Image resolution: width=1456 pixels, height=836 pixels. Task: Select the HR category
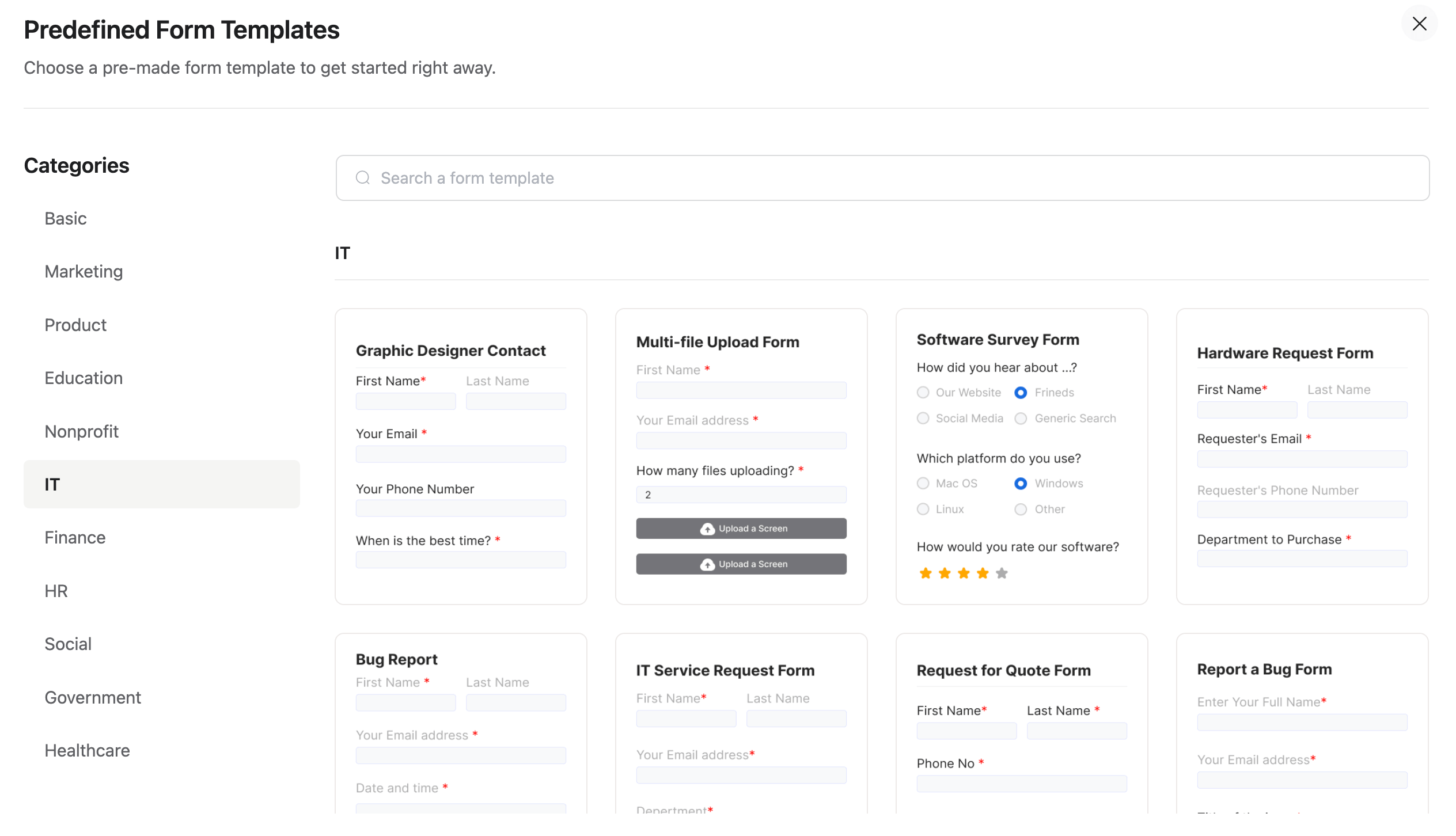click(56, 590)
